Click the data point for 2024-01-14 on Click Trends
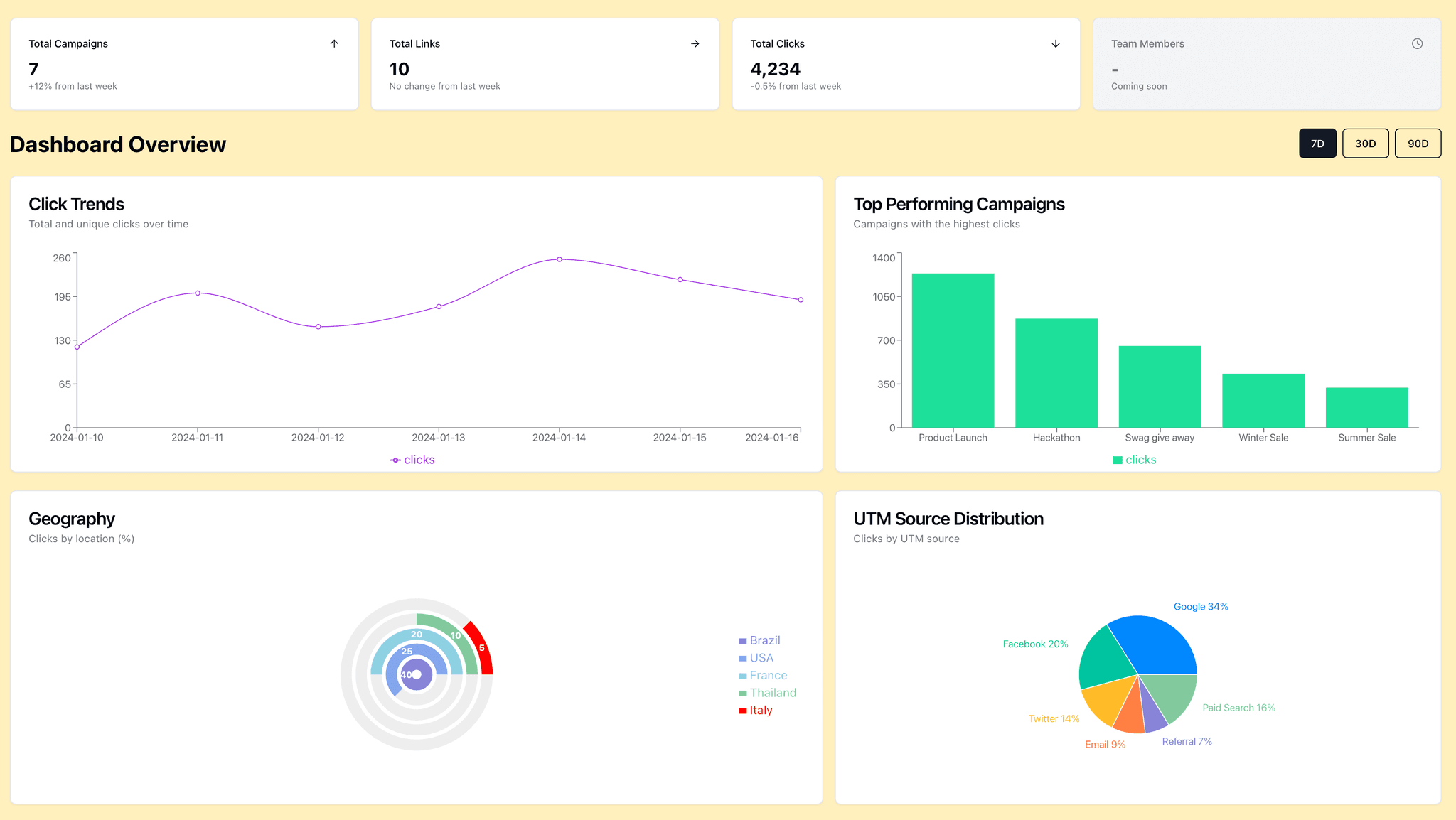Screen dimensions: 1456x820 [x=559, y=259]
